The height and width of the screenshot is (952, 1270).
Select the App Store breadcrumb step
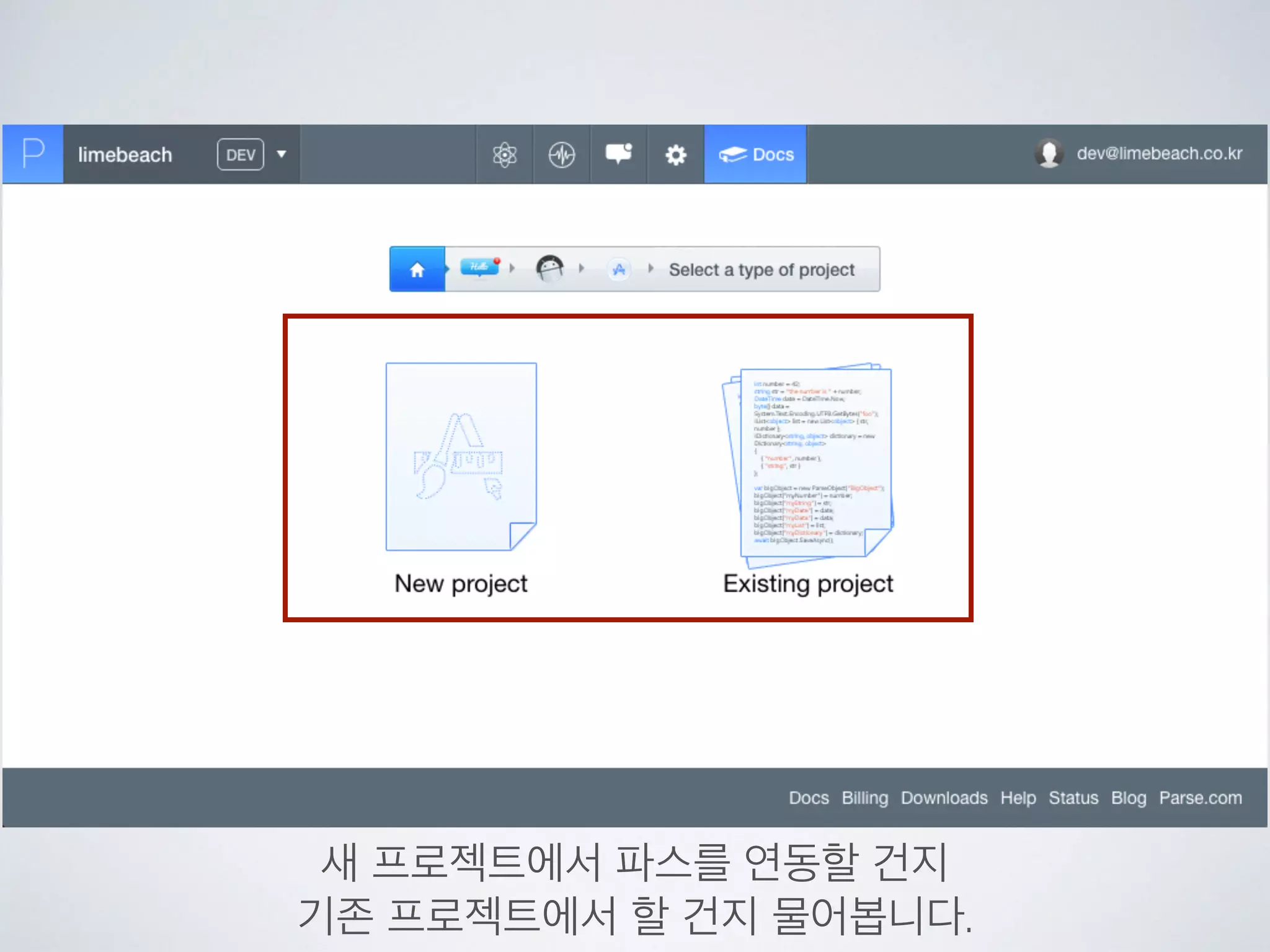(619, 269)
